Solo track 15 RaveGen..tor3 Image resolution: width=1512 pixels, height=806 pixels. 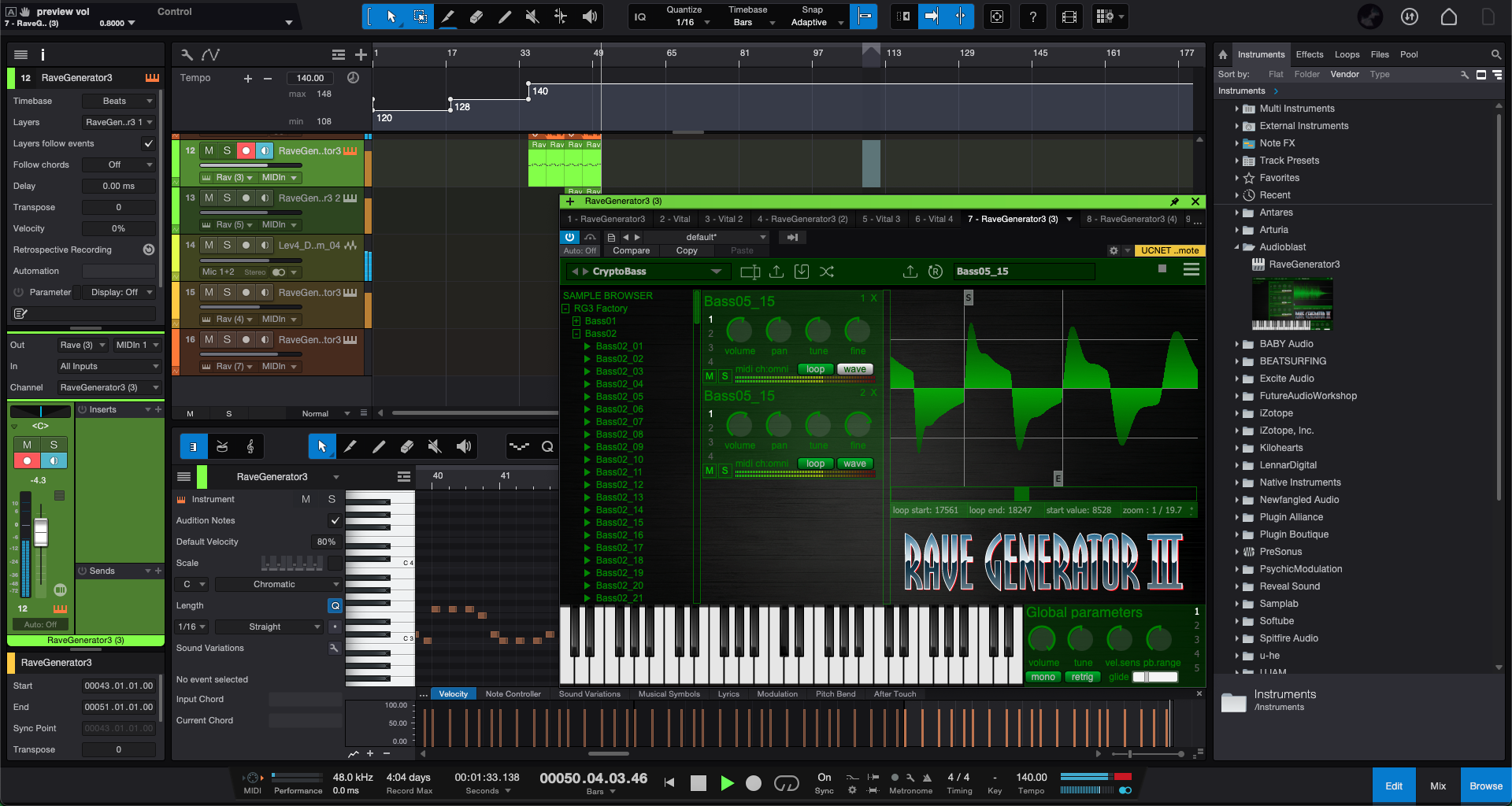[x=227, y=292]
